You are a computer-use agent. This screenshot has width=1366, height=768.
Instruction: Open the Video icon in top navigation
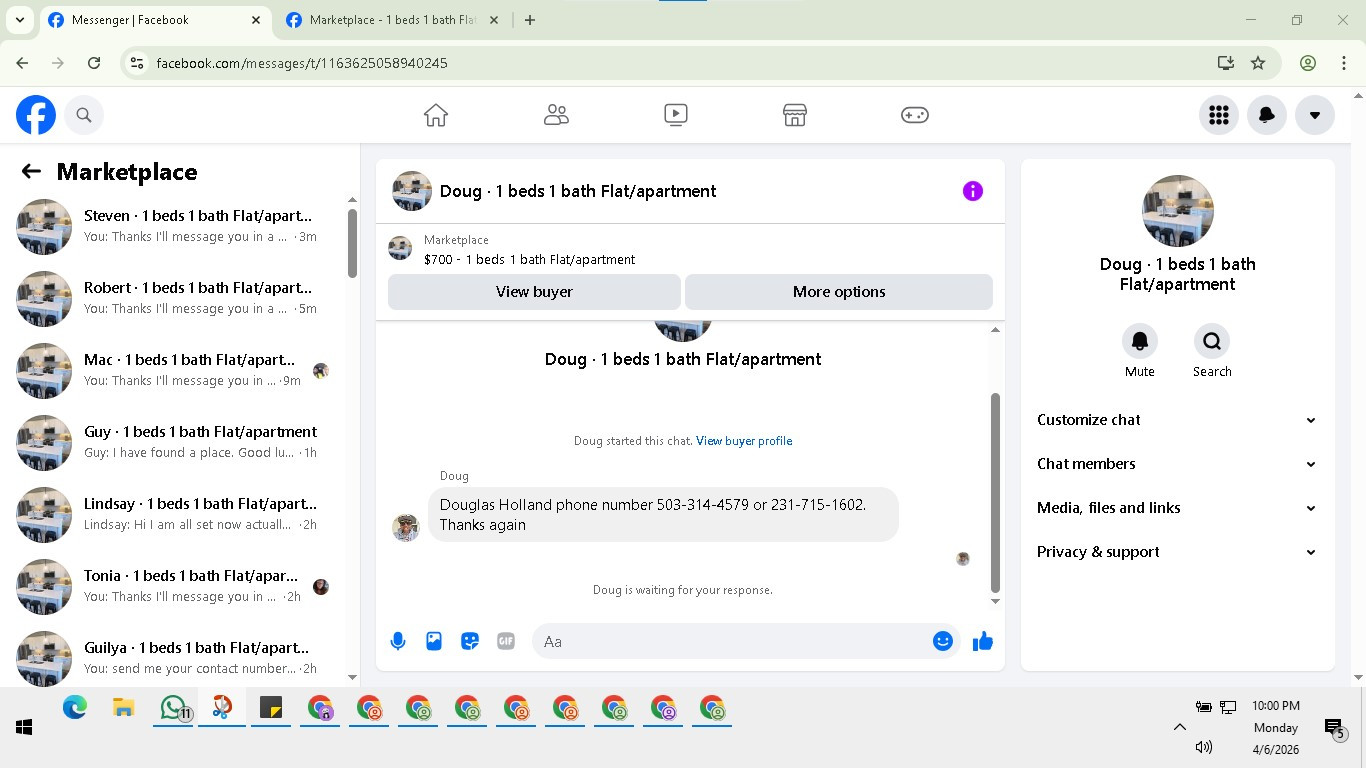pos(676,115)
